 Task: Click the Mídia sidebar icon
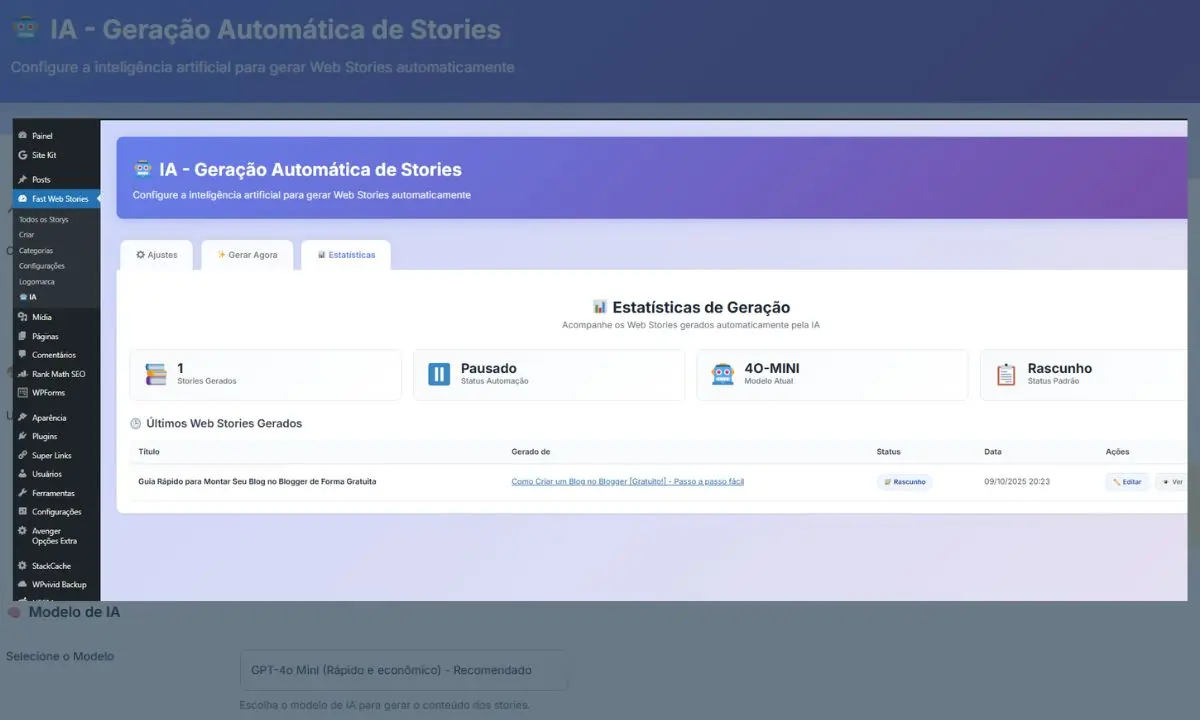(23, 317)
